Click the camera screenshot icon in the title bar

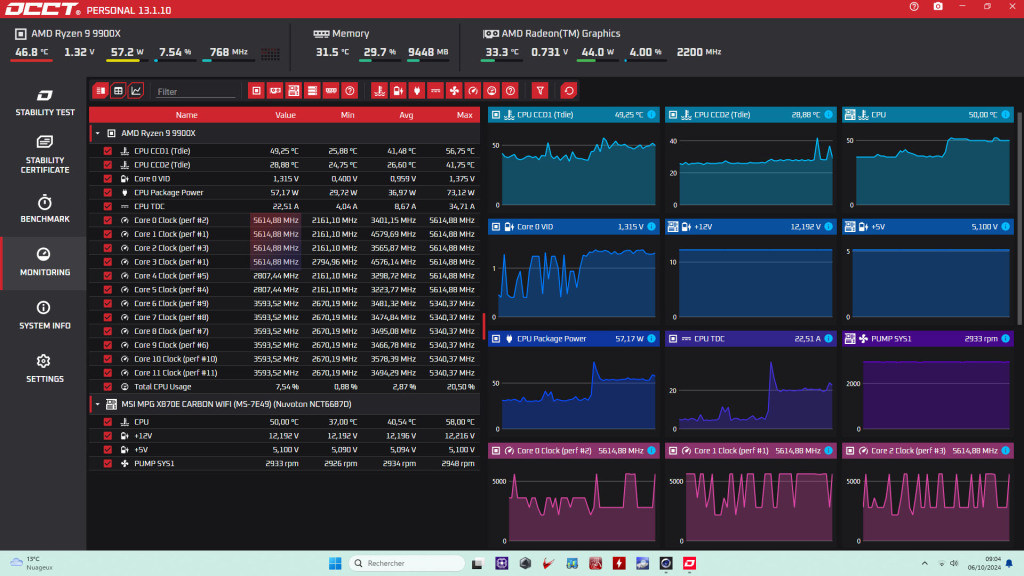pos(938,7)
